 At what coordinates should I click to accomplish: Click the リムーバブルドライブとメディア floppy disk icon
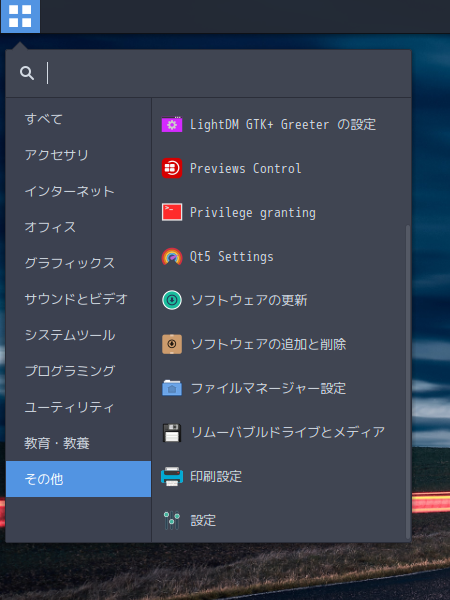[x=172, y=432]
